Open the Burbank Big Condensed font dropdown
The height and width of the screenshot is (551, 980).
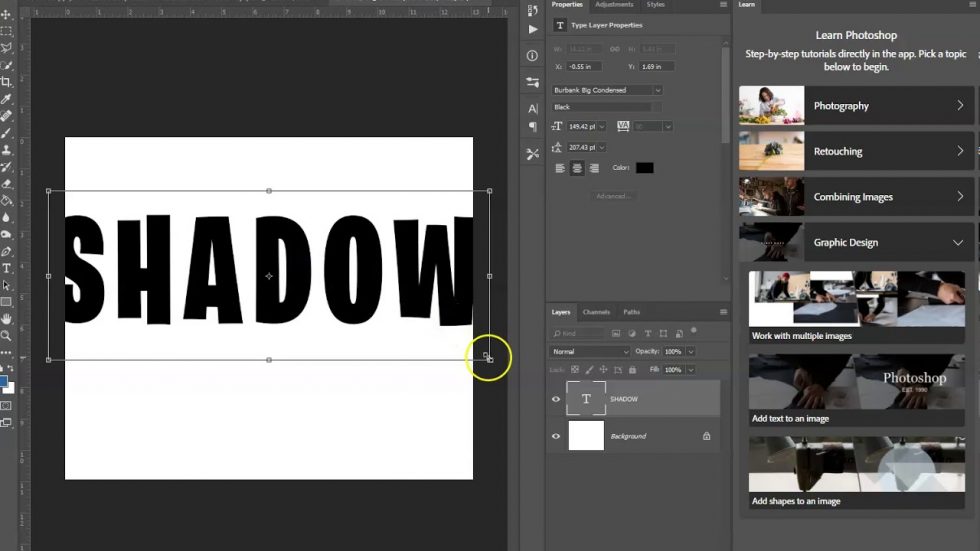[x=658, y=90]
